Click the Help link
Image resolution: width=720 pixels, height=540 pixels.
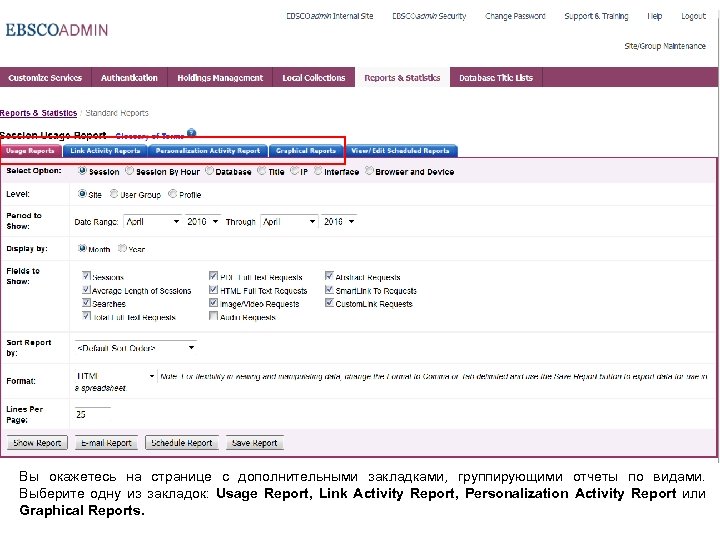point(655,16)
